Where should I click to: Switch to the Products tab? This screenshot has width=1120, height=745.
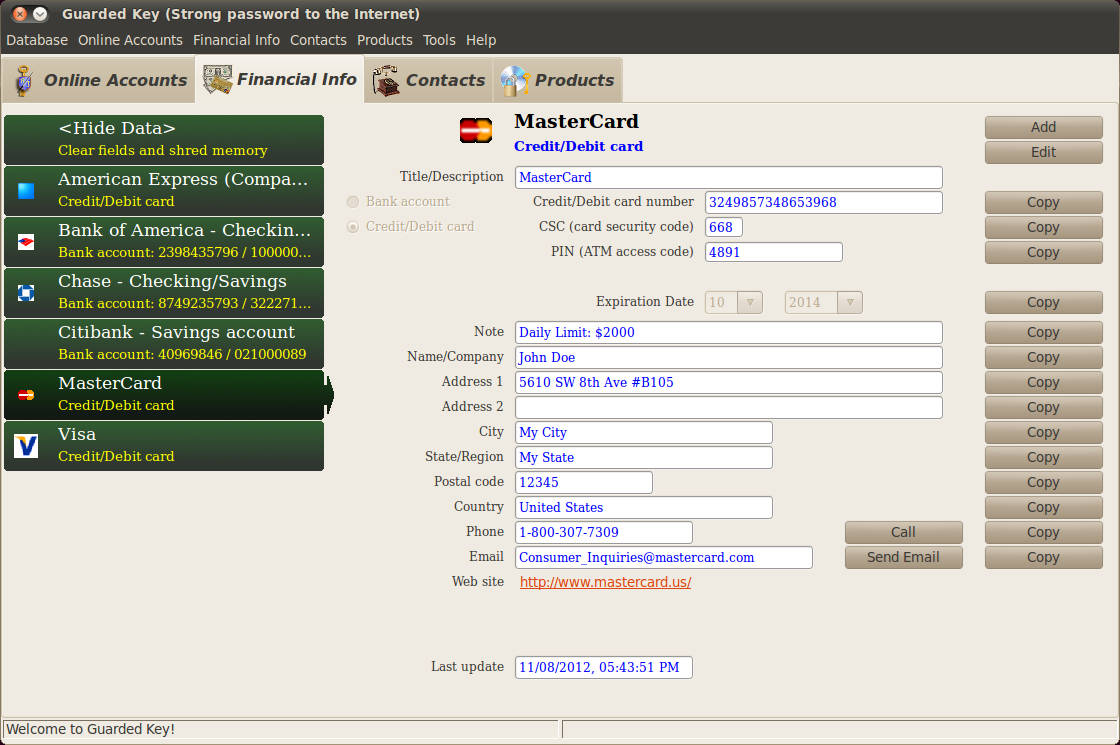[557, 80]
